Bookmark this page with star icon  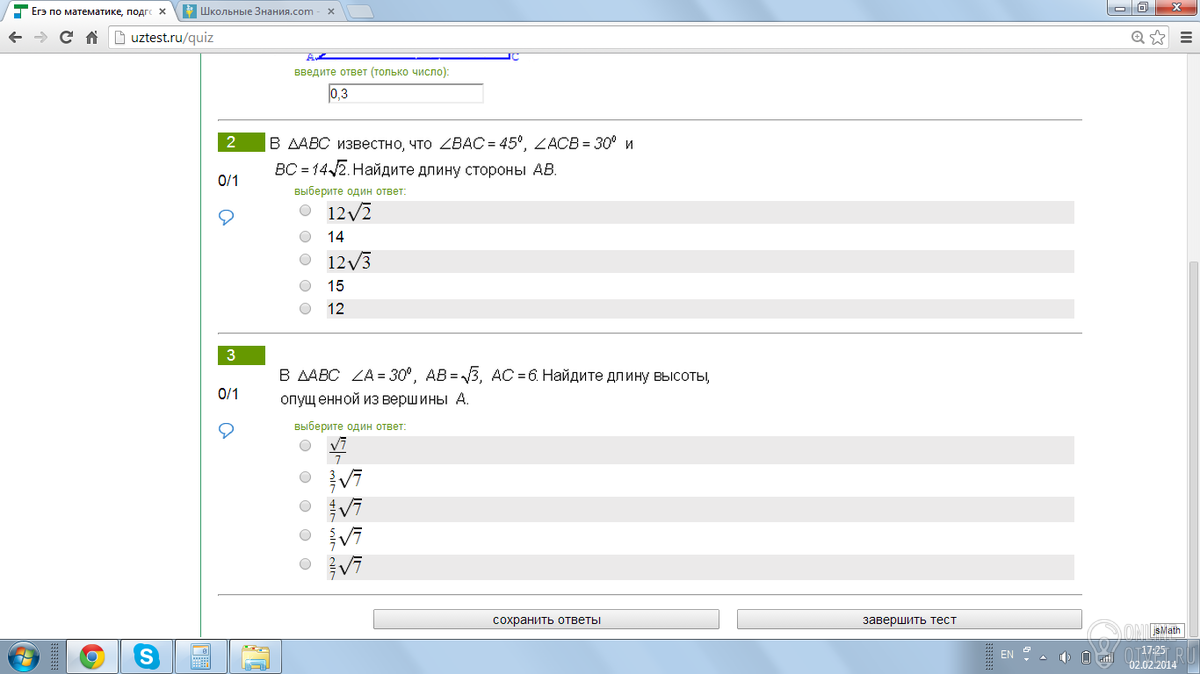click(1158, 37)
